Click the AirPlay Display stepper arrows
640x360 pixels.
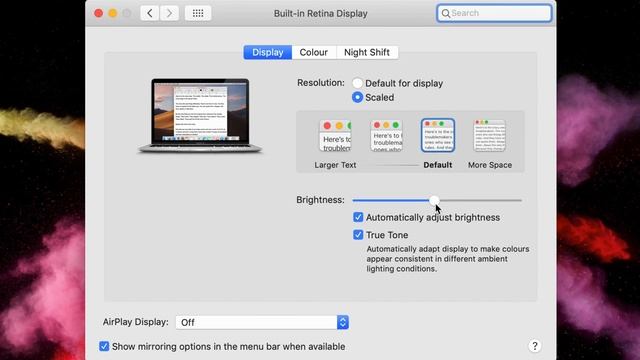(343, 322)
